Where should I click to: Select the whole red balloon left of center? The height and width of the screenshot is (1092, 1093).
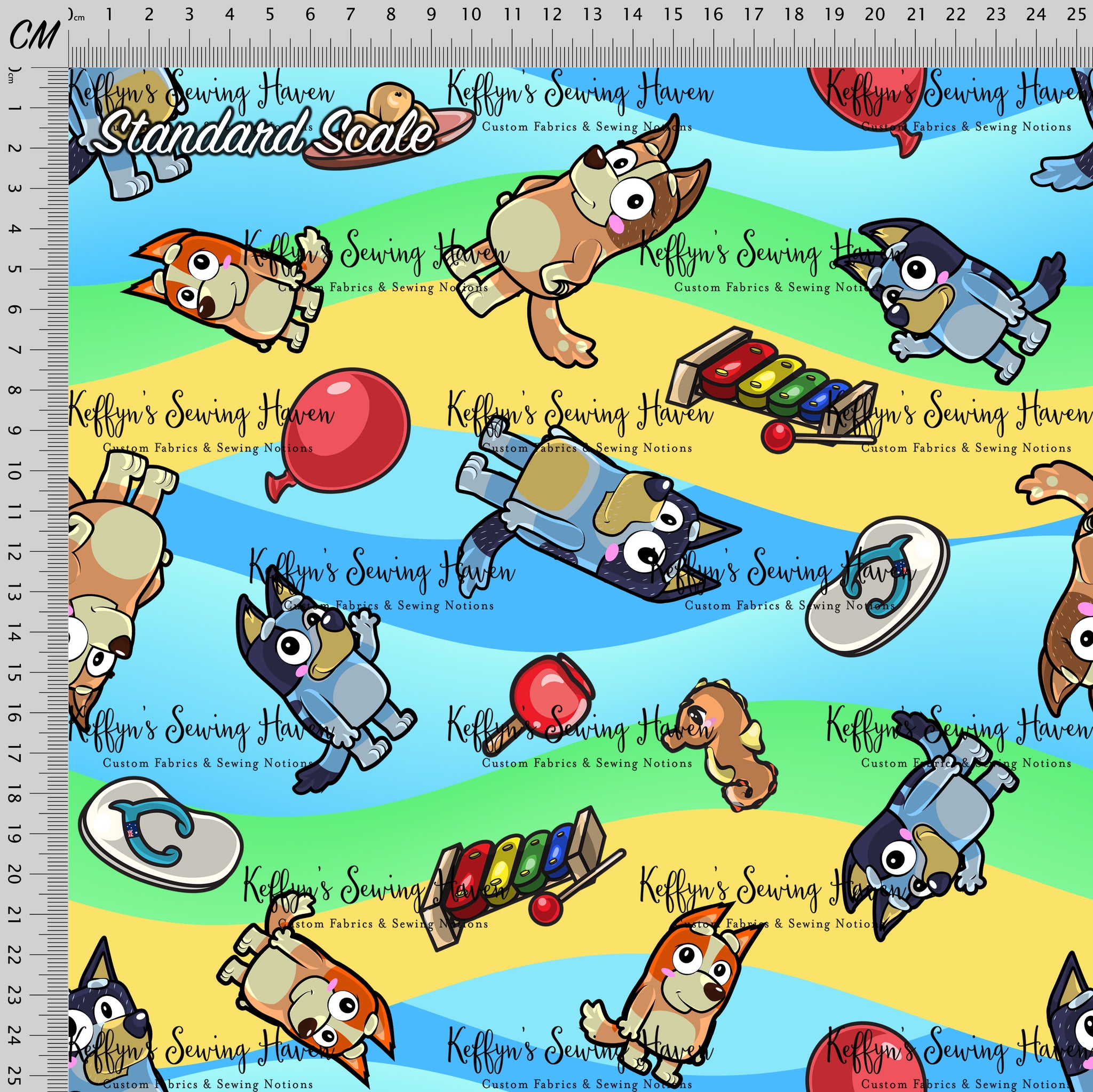338,434
